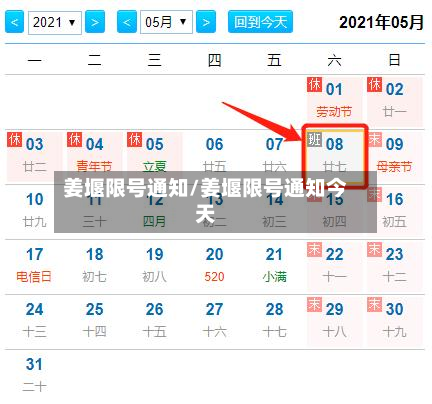The height and width of the screenshot is (404, 432).
Task: Select May 23 十二
Action: (395, 266)
